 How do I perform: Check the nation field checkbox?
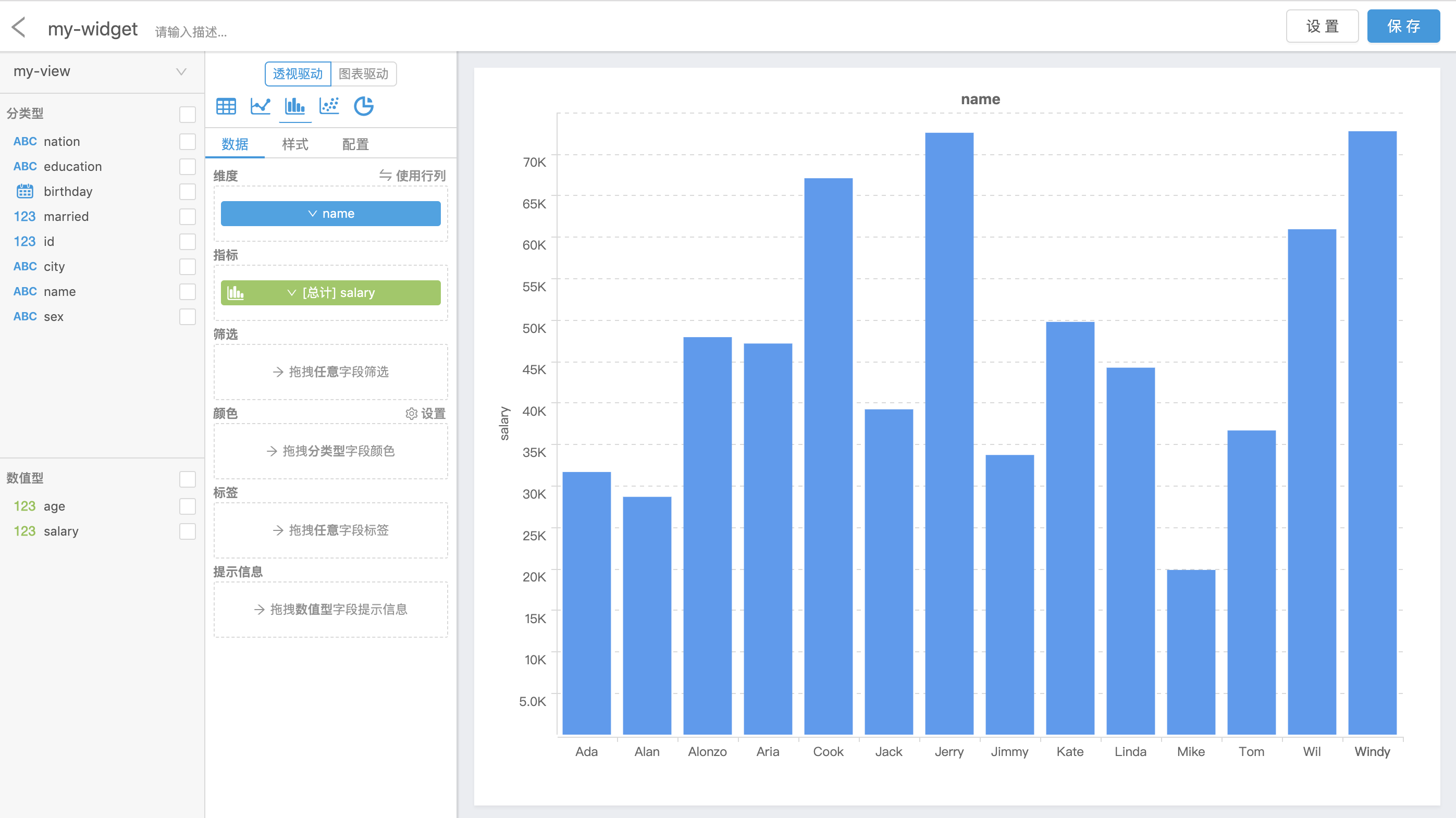187,141
